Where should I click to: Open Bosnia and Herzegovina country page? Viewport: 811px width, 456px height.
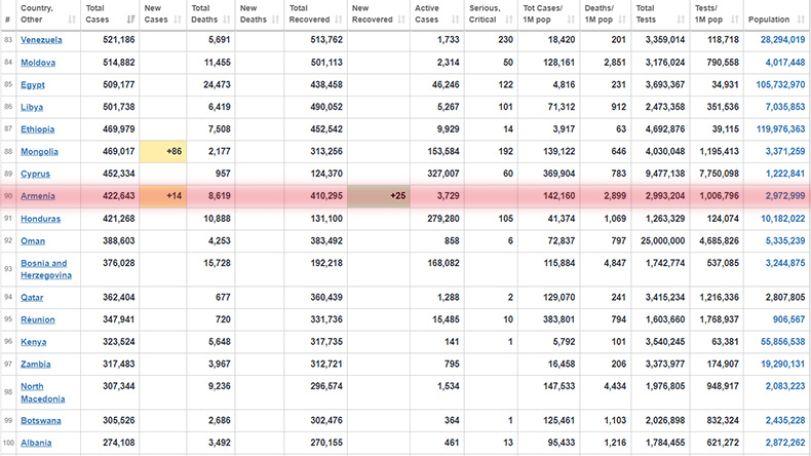[x=46, y=269]
